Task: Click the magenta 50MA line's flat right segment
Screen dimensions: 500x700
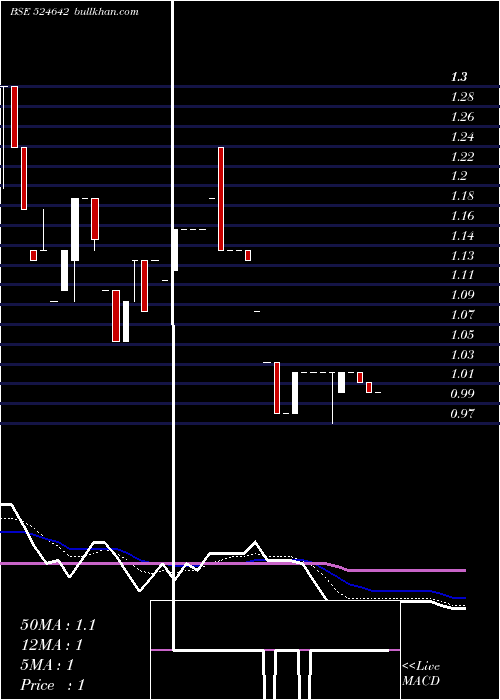Action: pyautogui.click(x=406, y=571)
